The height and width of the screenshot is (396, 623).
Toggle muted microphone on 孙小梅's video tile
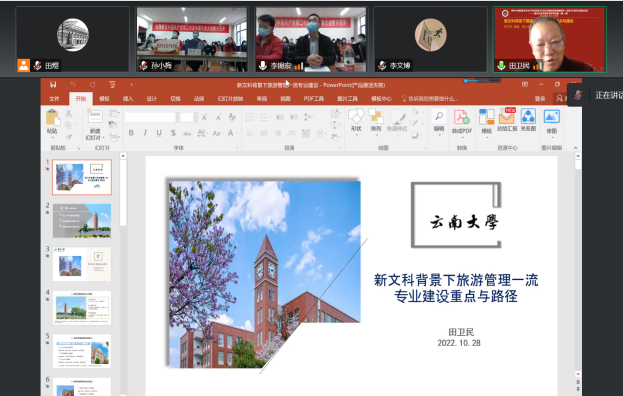[x=144, y=66]
